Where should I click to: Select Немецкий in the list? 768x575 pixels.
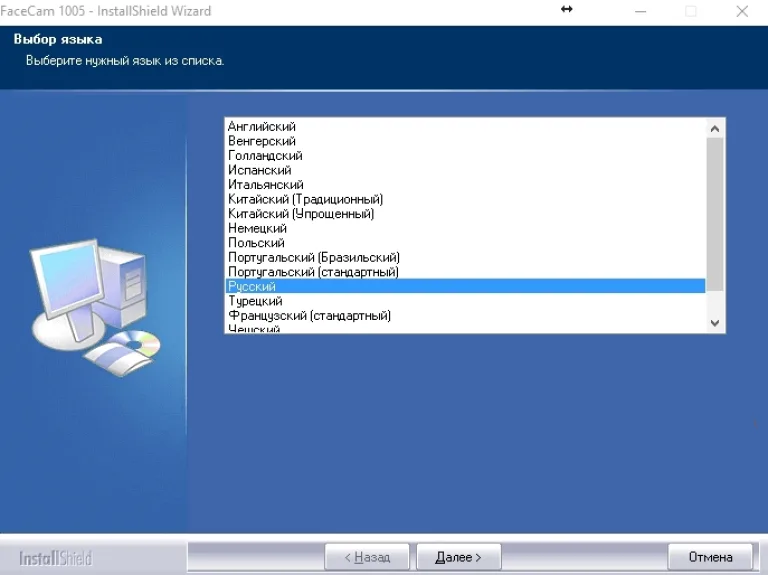tap(465, 228)
